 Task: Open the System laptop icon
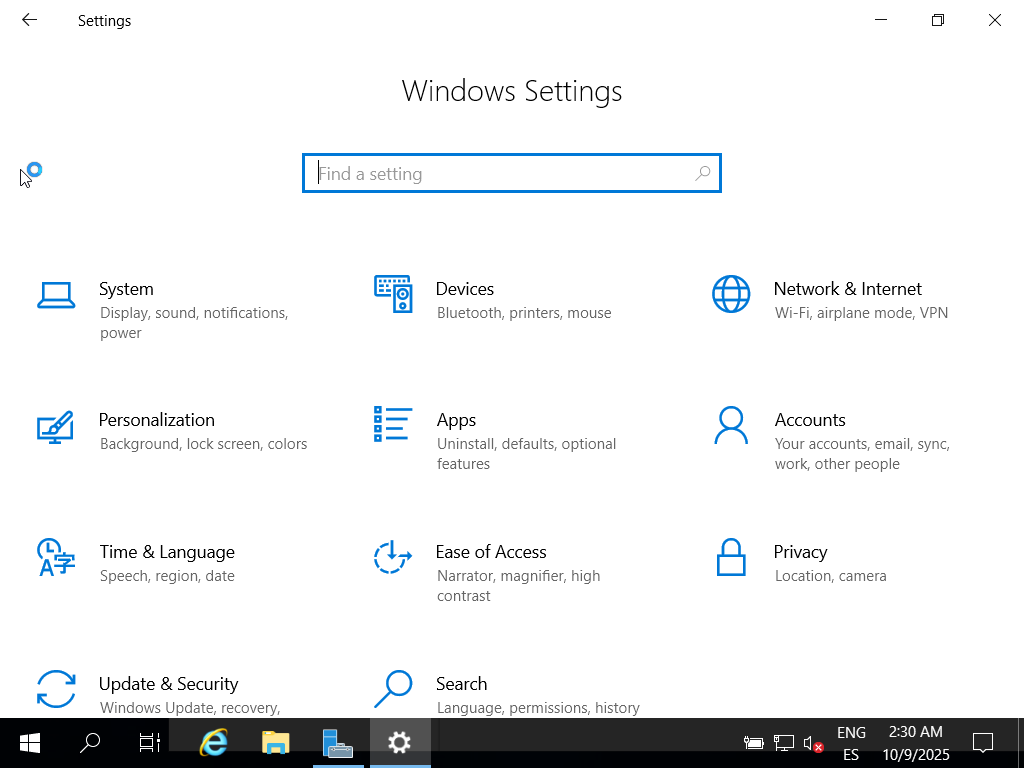coord(56,295)
